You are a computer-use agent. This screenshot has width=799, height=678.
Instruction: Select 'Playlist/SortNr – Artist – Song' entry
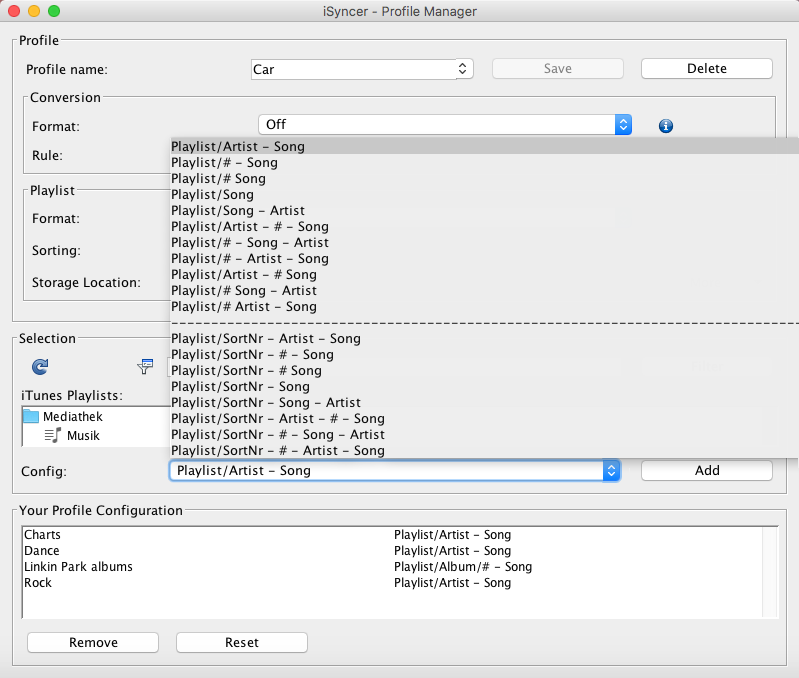[484, 338]
